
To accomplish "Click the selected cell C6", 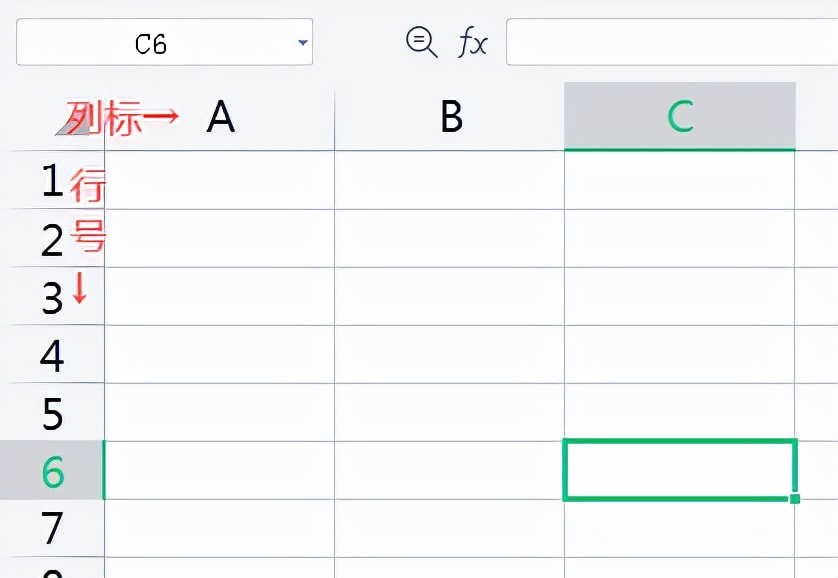I will click(680, 470).
